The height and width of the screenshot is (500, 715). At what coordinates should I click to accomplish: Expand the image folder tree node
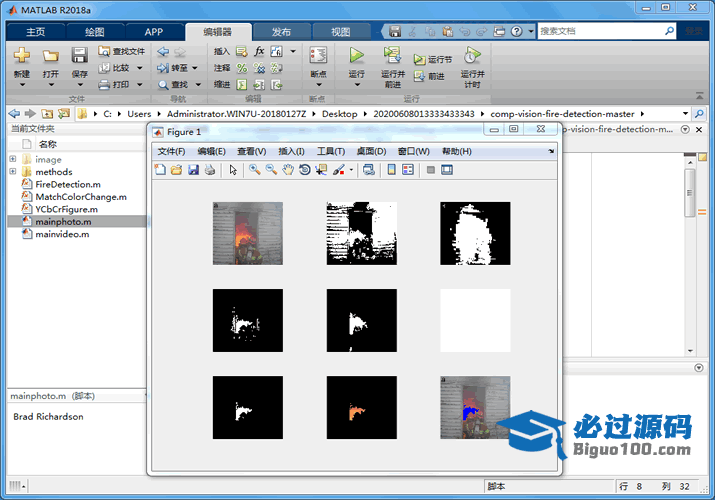tap(12, 159)
